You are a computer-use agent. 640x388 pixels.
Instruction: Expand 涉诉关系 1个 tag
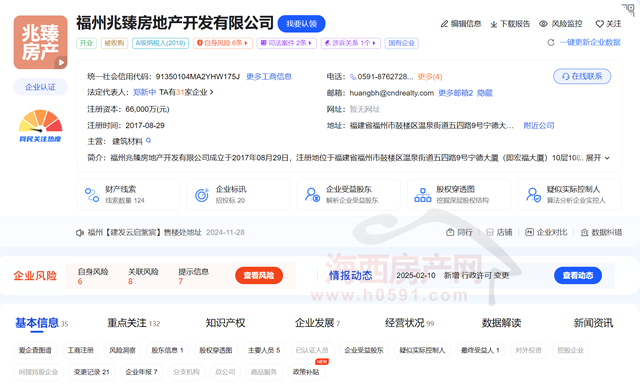pyautogui.click(x=351, y=43)
